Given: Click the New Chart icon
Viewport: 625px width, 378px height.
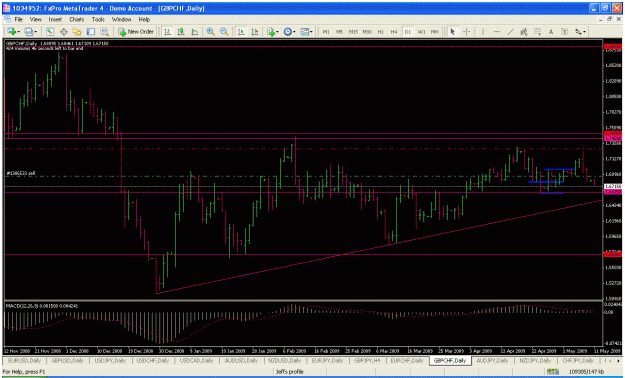Looking at the screenshot, I should point(11,32).
